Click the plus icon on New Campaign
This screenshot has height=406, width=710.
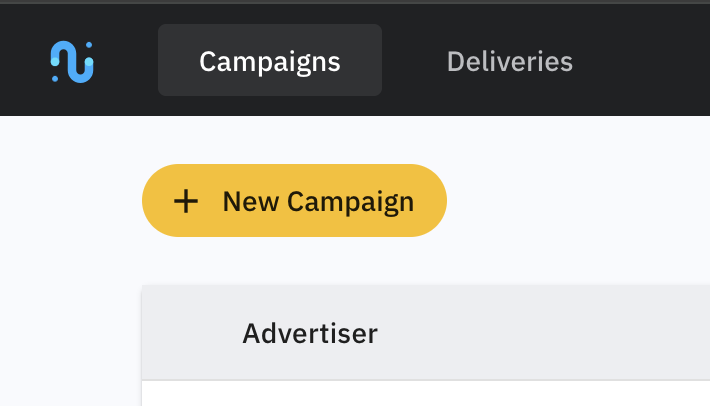click(186, 201)
